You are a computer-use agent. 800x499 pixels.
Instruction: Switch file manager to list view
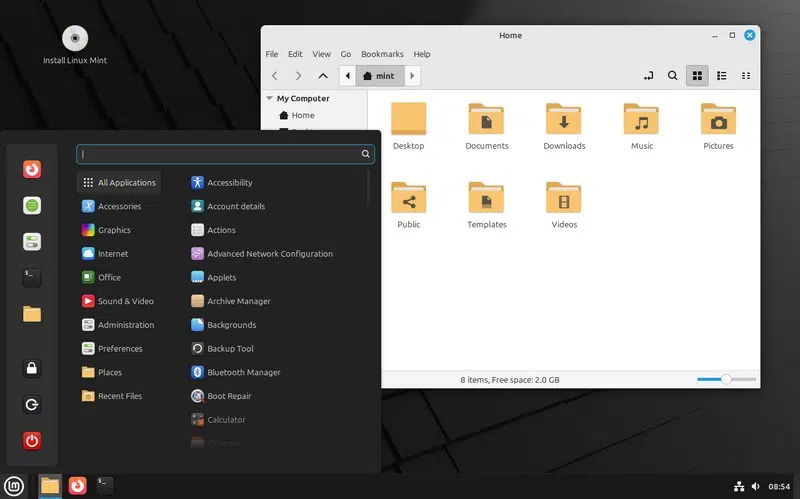point(722,76)
